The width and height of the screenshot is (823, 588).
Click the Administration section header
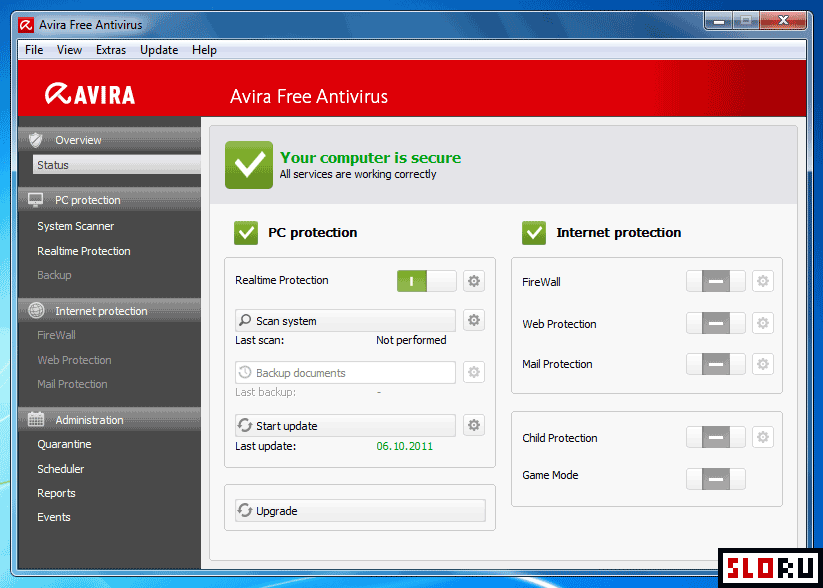(109, 419)
